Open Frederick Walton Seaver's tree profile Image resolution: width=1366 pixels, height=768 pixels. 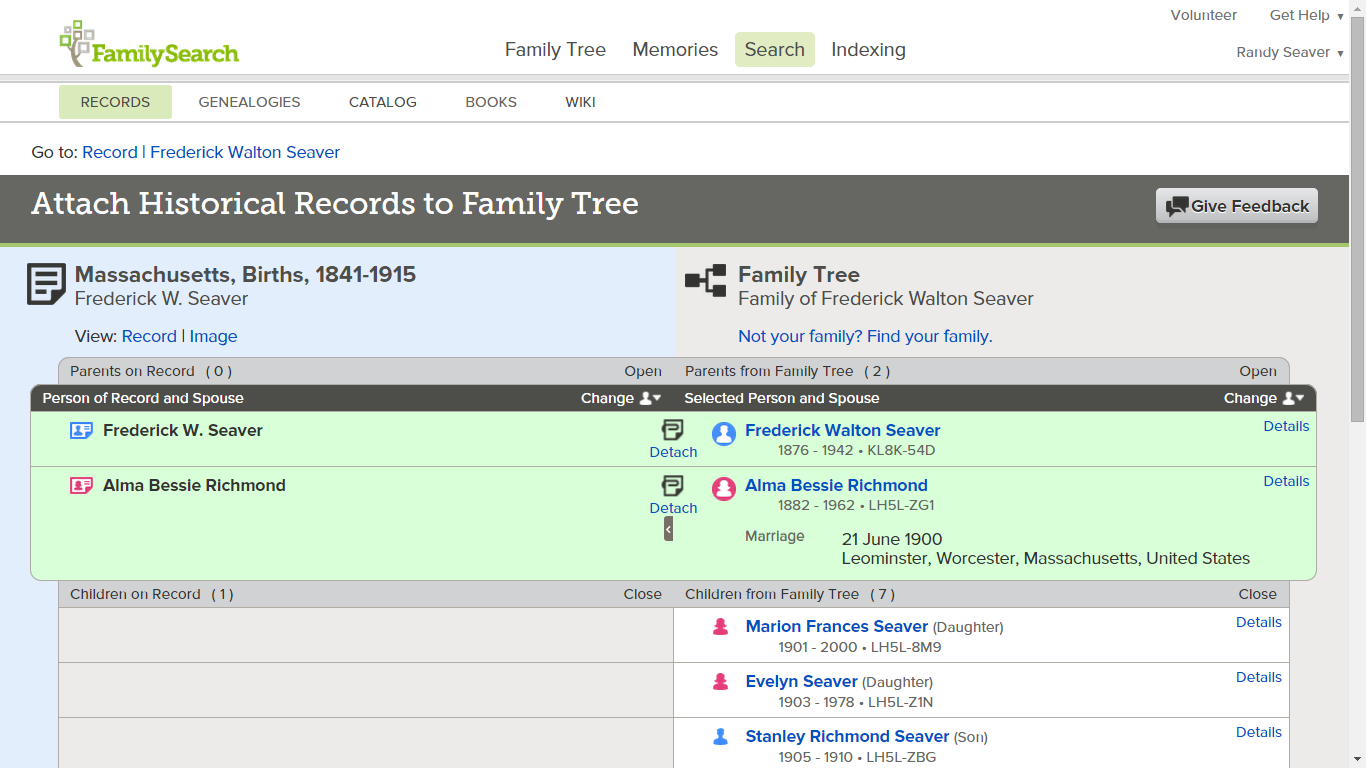[x=843, y=430]
